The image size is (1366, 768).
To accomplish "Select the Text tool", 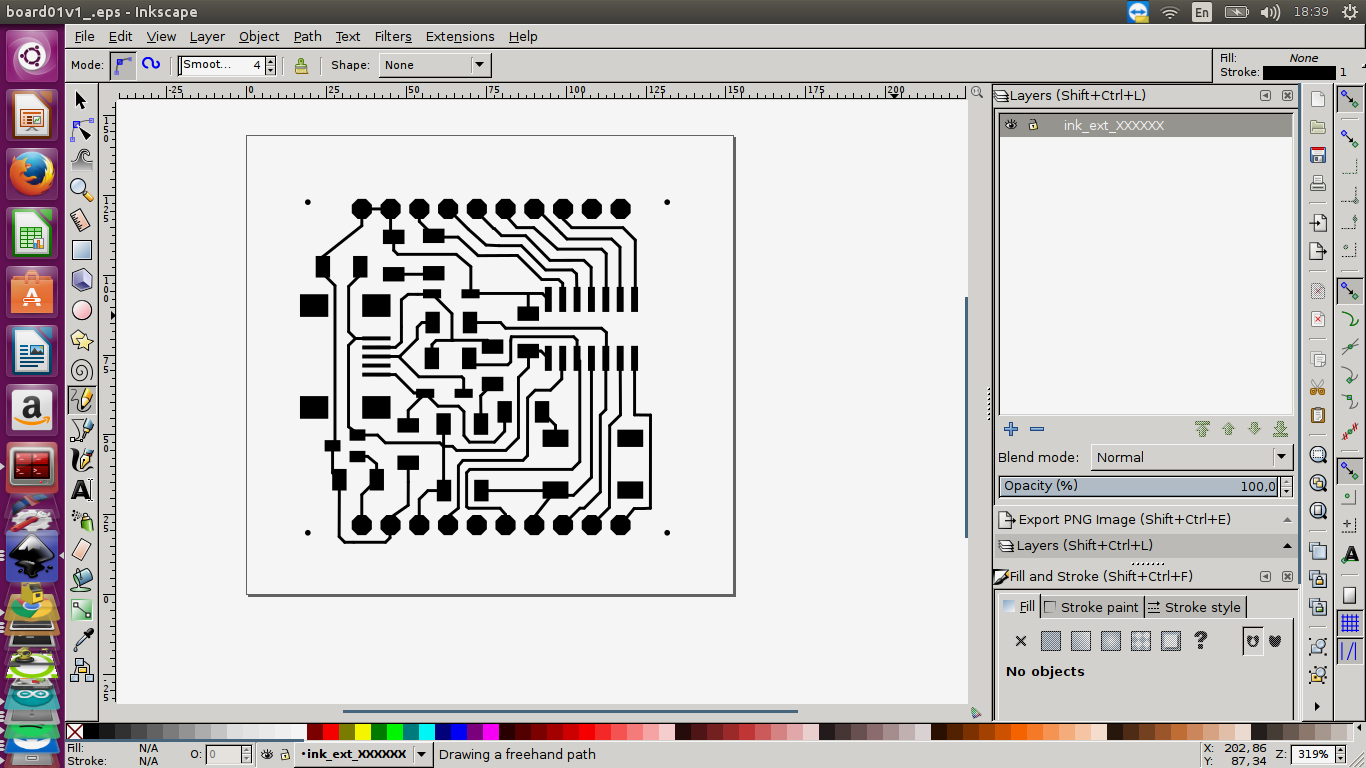I will (82, 490).
